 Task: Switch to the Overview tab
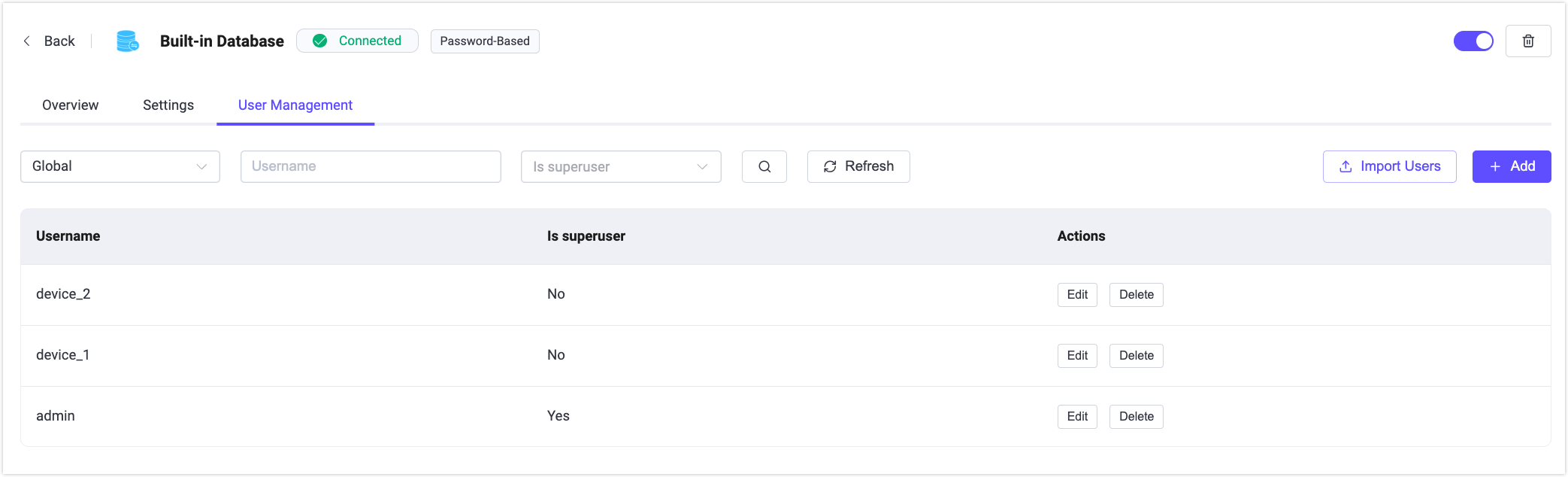(x=71, y=105)
